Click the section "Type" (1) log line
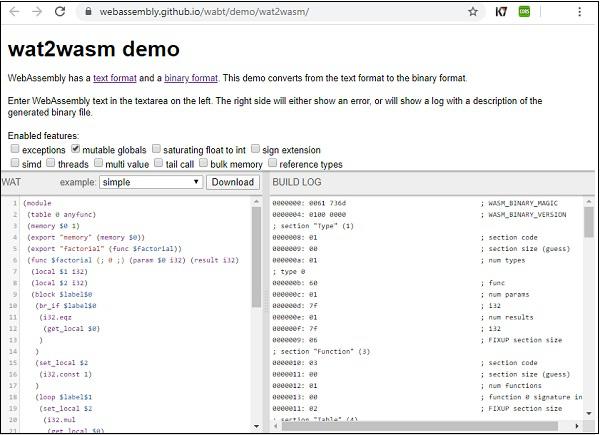This screenshot has height=435, width=600. click(313, 226)
